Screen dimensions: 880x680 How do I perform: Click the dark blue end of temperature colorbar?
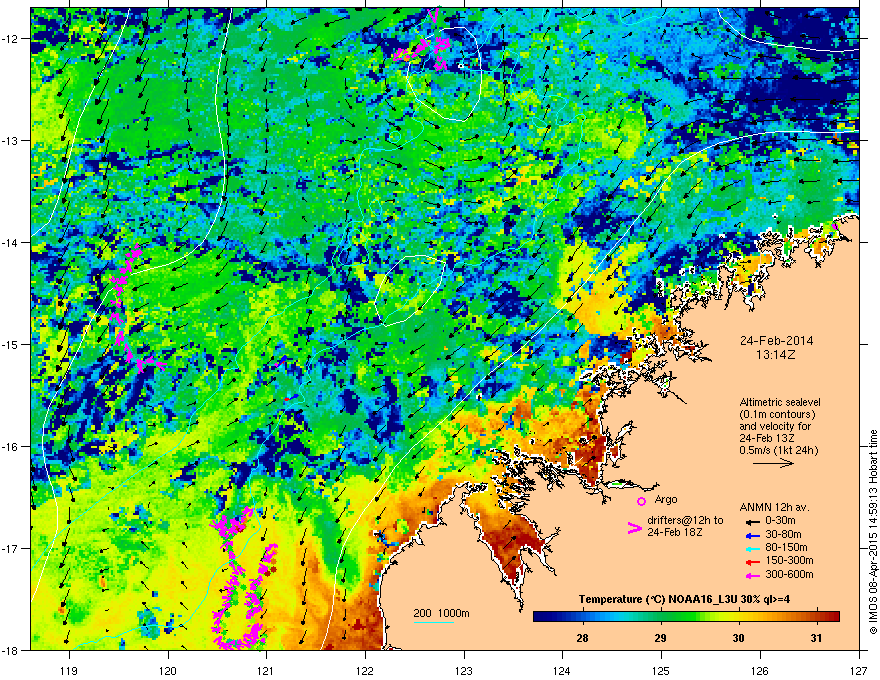538,617
